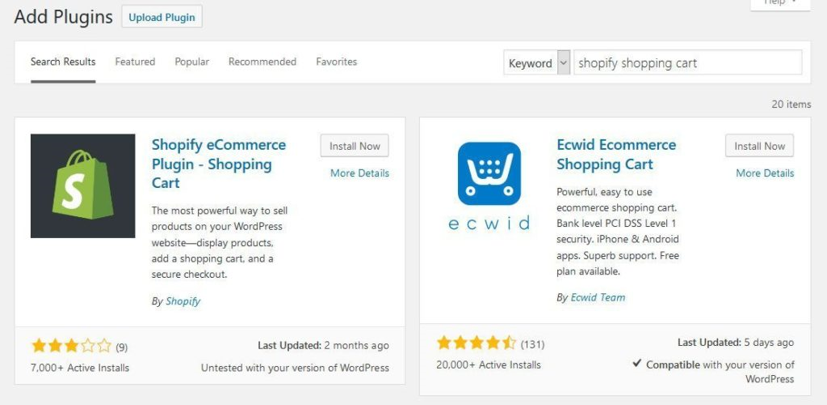Viewport: 827px width, 405px height.
Task: Click the Ecwid plugin star rating
Action: [x=476, y=343]
